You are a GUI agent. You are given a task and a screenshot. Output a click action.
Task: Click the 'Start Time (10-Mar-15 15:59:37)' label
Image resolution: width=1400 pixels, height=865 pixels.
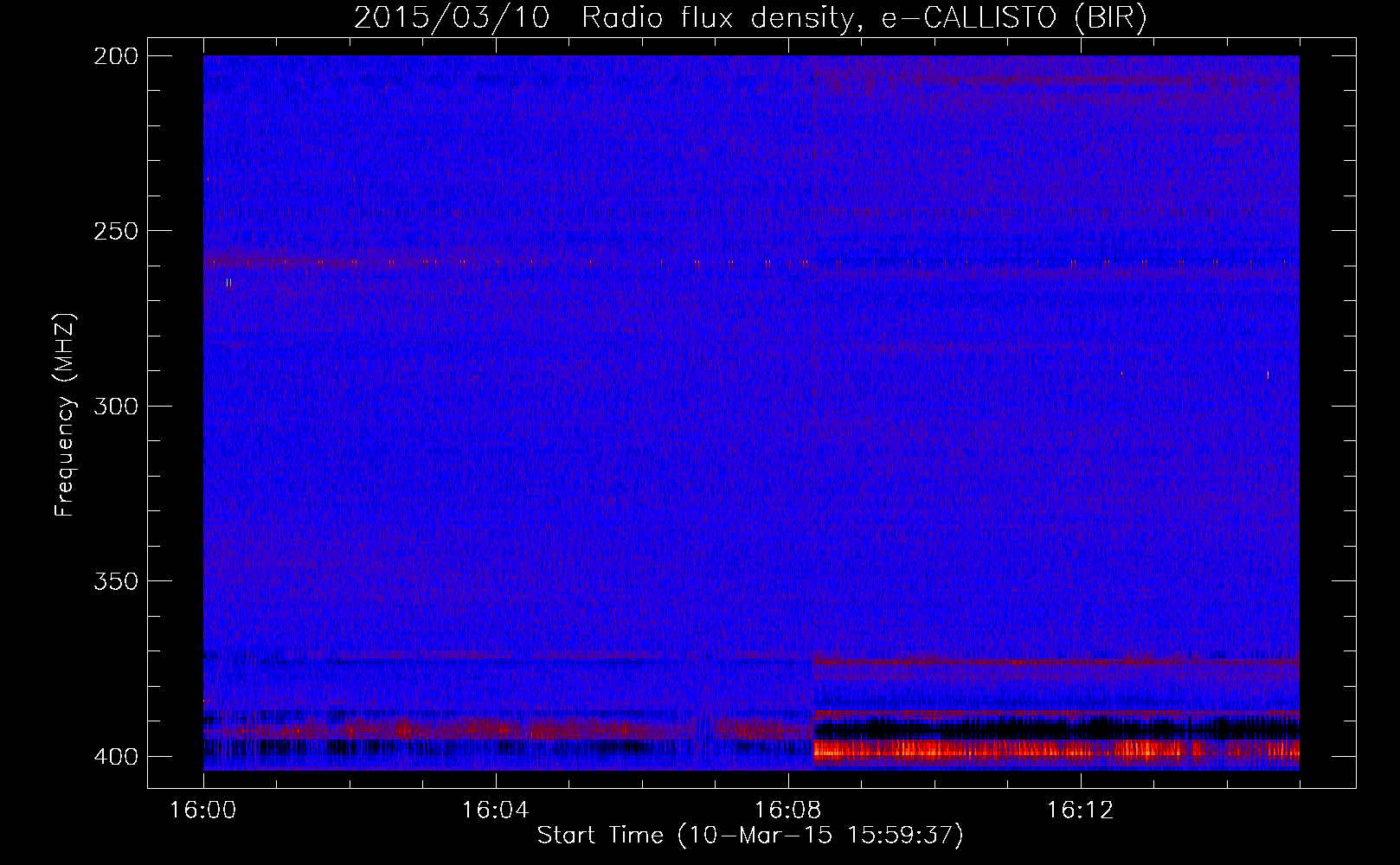(x=750, y=836)
